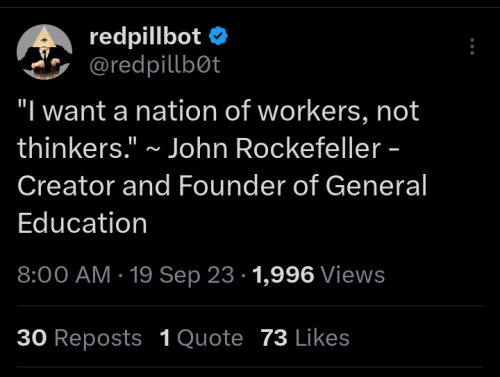Click the tweet's first line about workers
500x377 pixels.
218,112
